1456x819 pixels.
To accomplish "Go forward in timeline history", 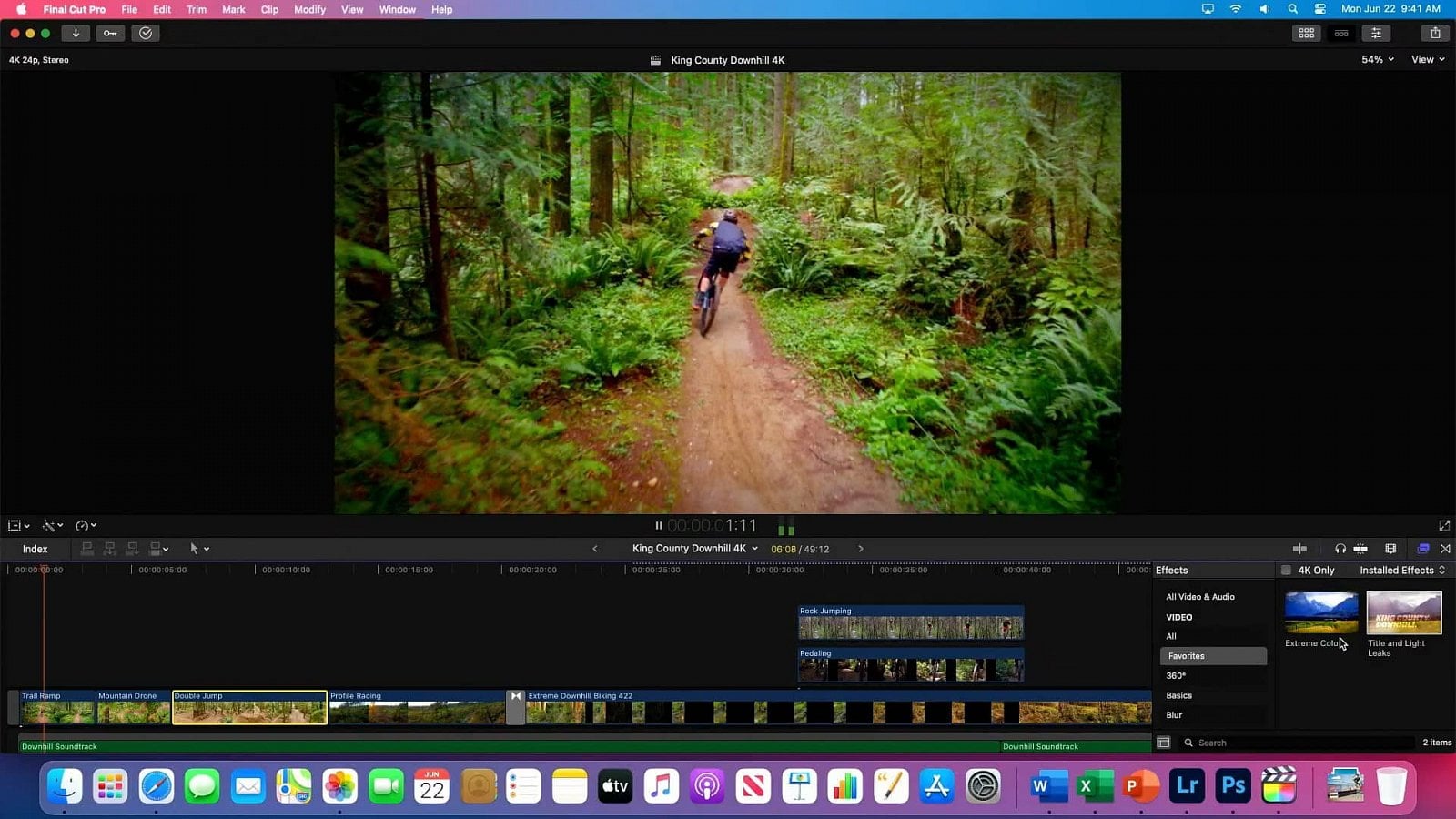I will [860, 549].
